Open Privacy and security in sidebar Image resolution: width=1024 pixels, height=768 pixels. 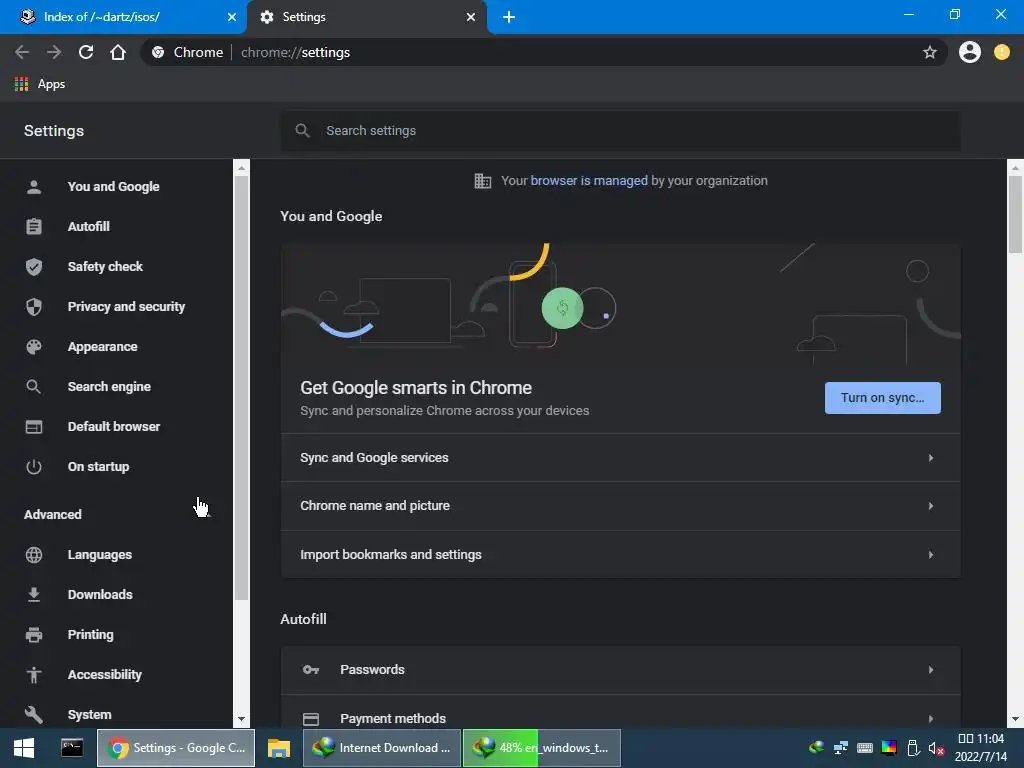point(126,306)
